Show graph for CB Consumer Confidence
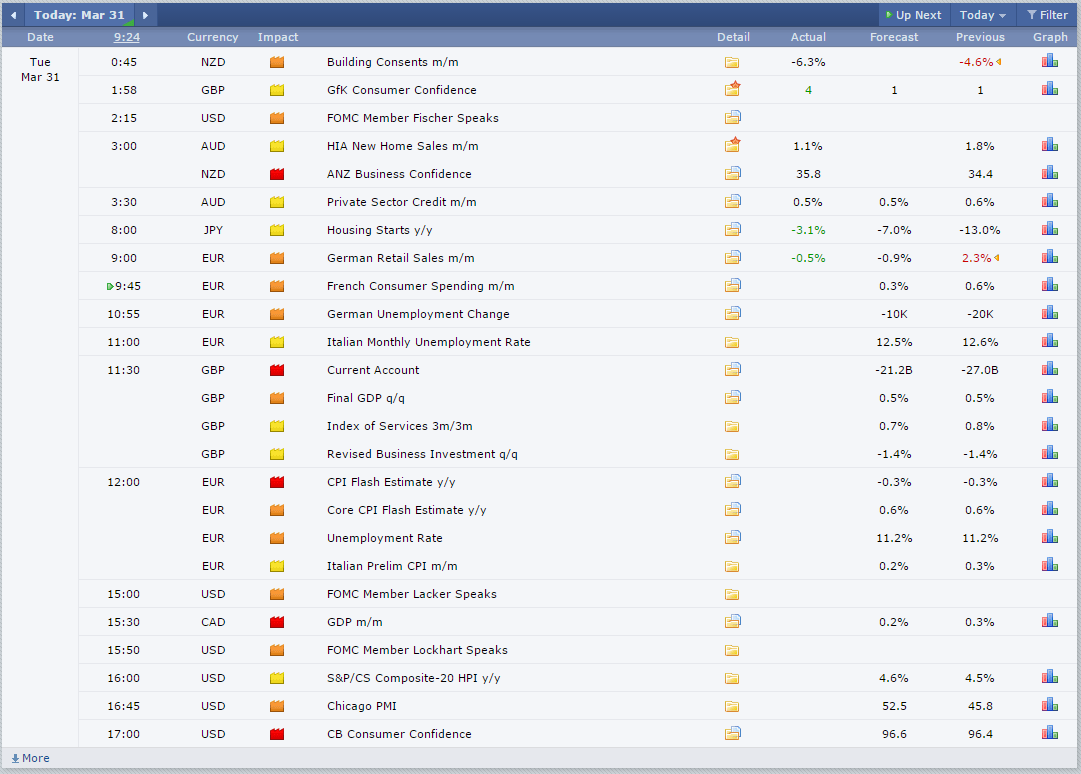The image size is (1081, 774). [1049, 733]
